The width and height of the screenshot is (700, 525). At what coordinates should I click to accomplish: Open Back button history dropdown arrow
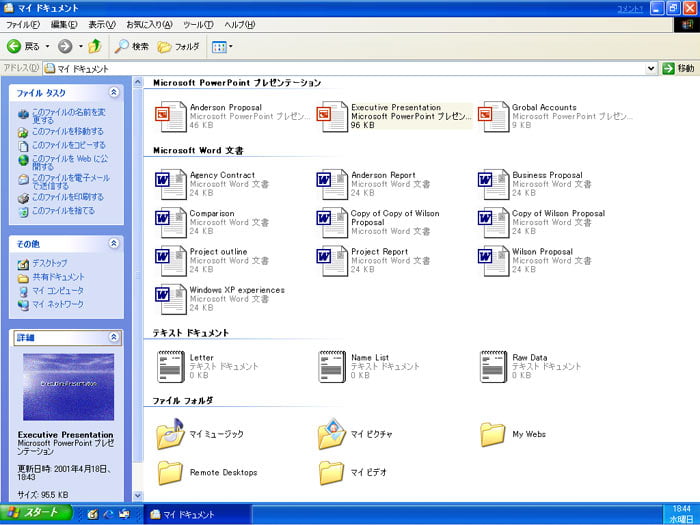pyautogui.click(x=47, y=46)
